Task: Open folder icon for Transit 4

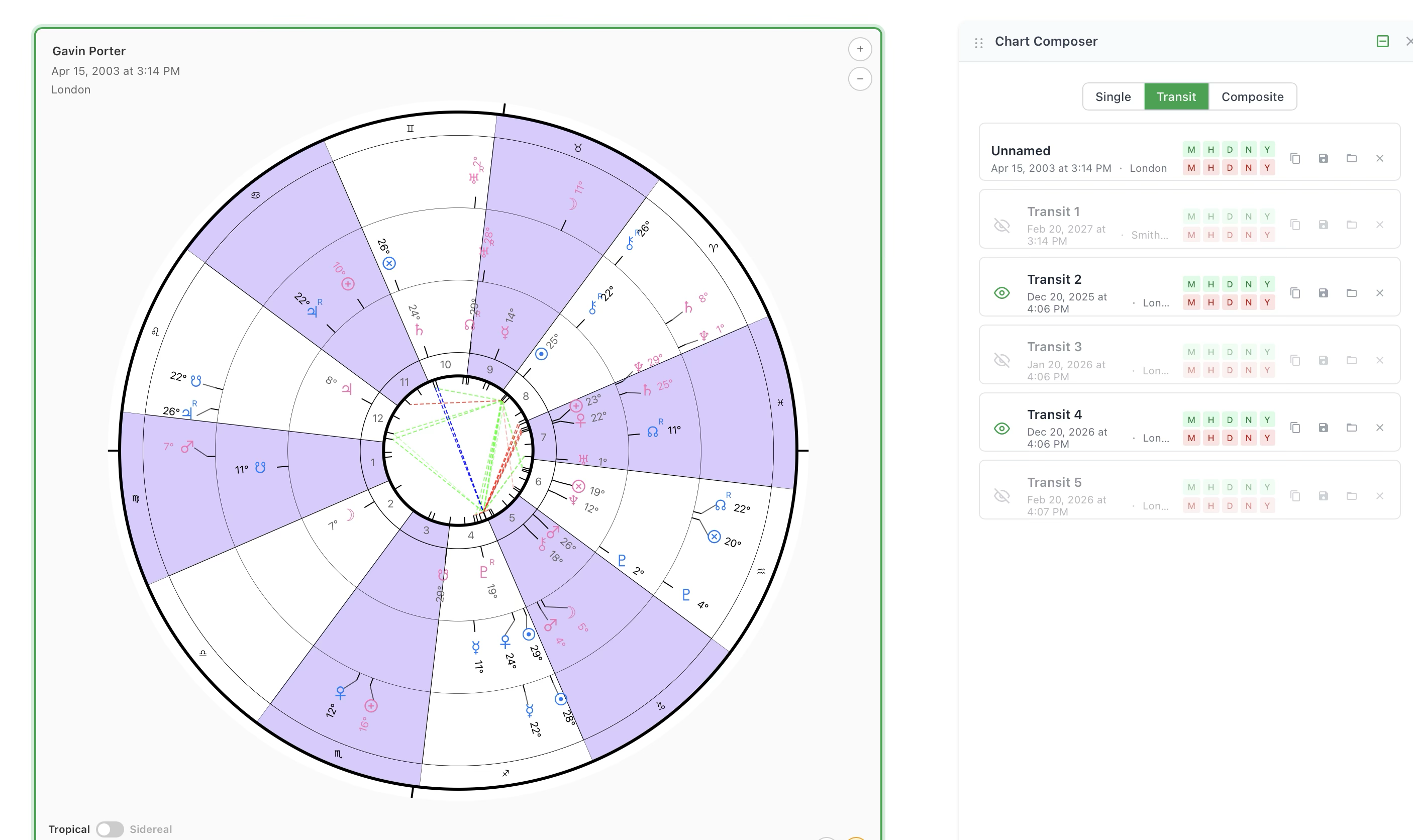Action: pos(1352,428)
